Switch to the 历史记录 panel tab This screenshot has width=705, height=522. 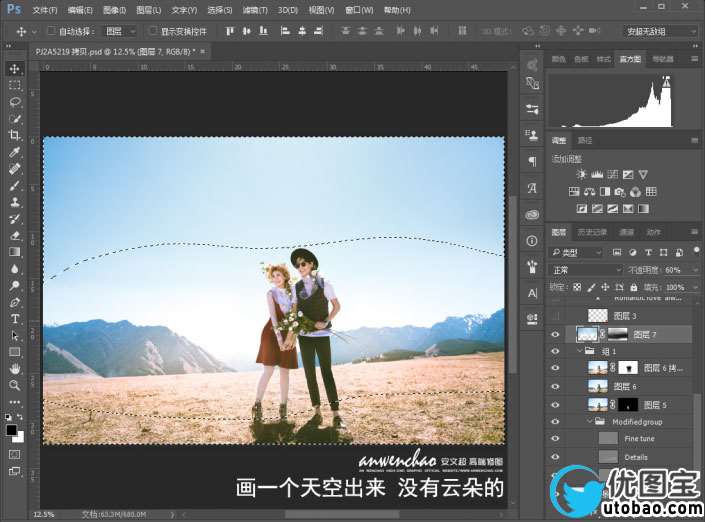click(x=591, y=232)
